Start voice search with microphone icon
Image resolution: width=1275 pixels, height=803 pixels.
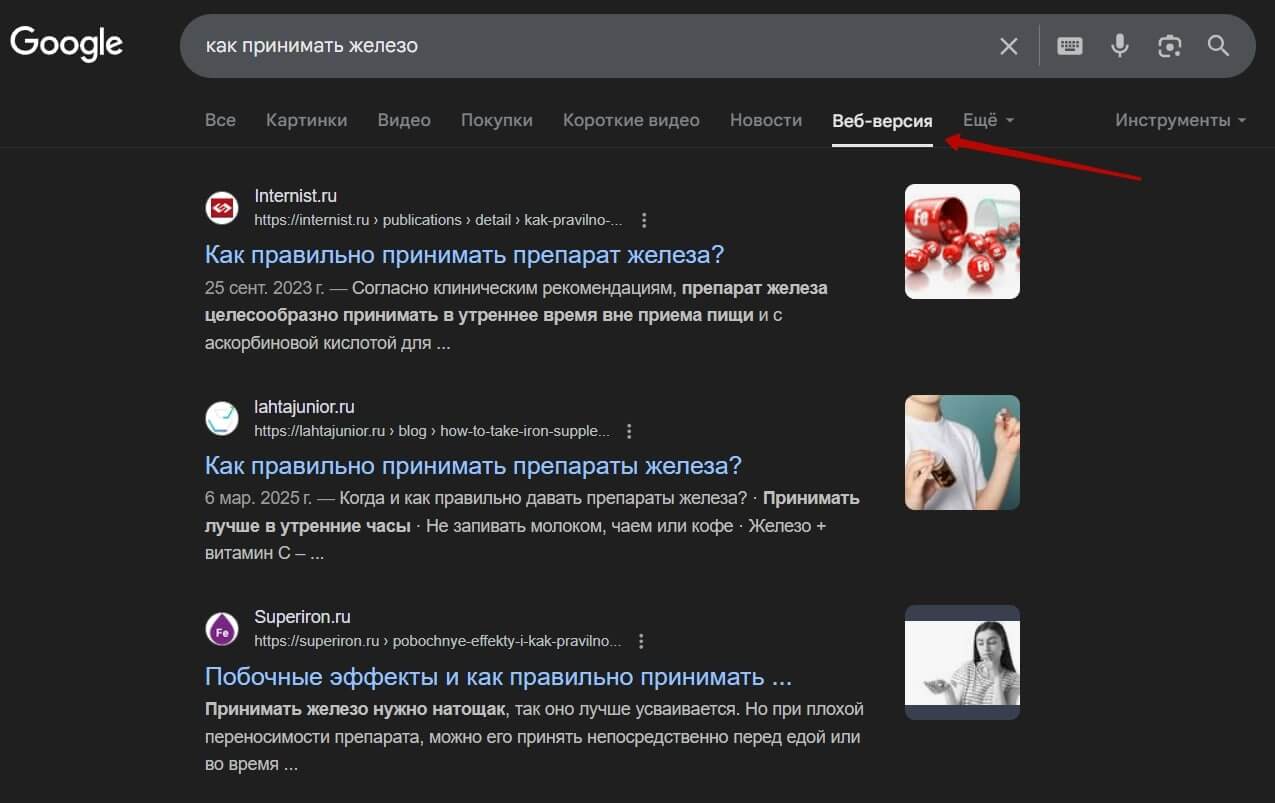[x=1120, y=46]
